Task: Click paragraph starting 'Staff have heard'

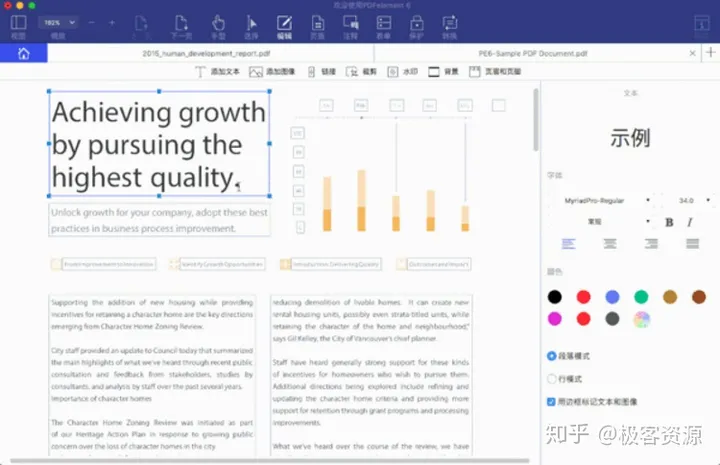Action: click(x=371, y=392)
